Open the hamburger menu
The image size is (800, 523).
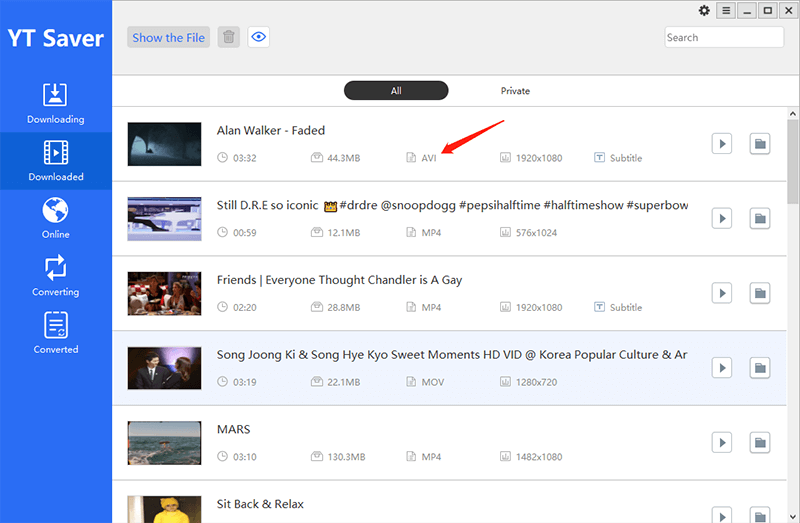(x=726, y=11)
